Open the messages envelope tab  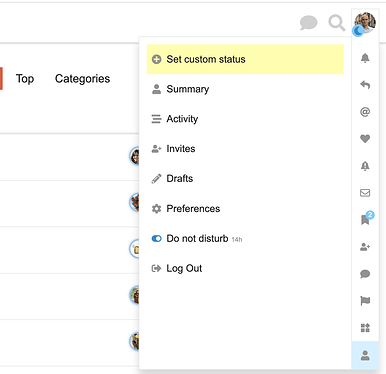point(365,193)
